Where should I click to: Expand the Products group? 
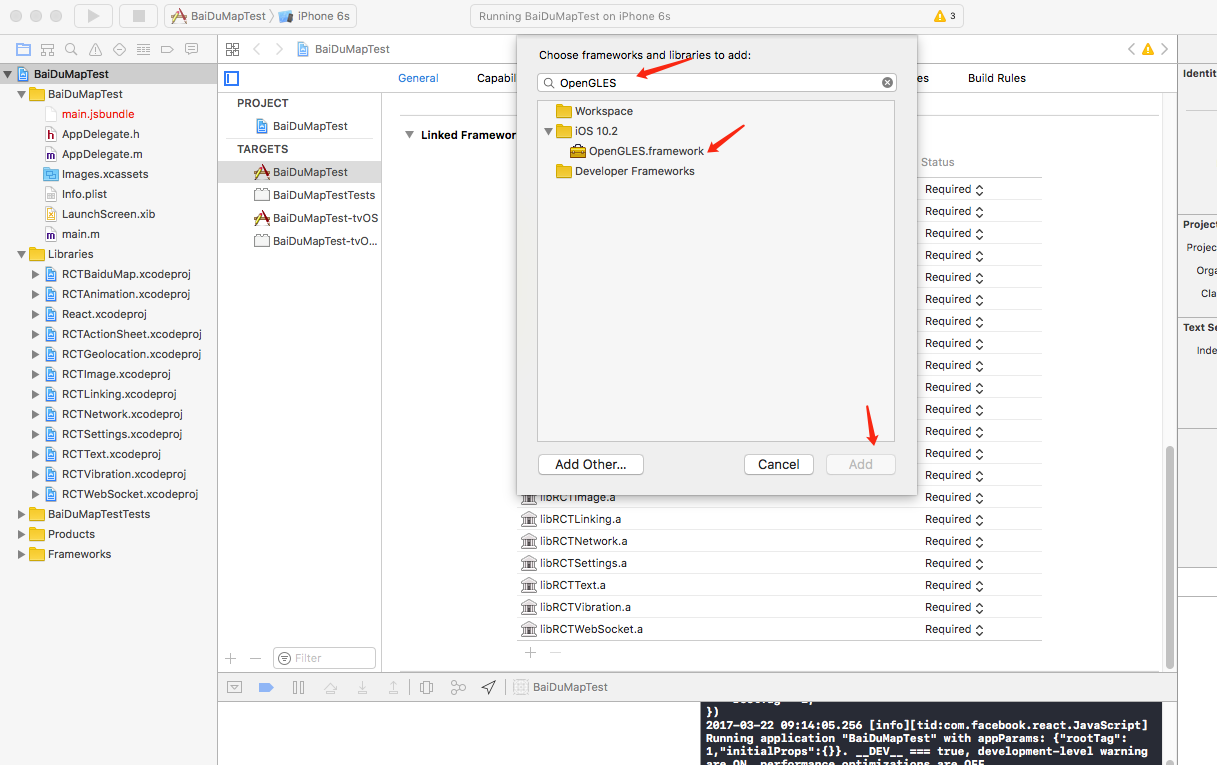click(x=22, y=534)
